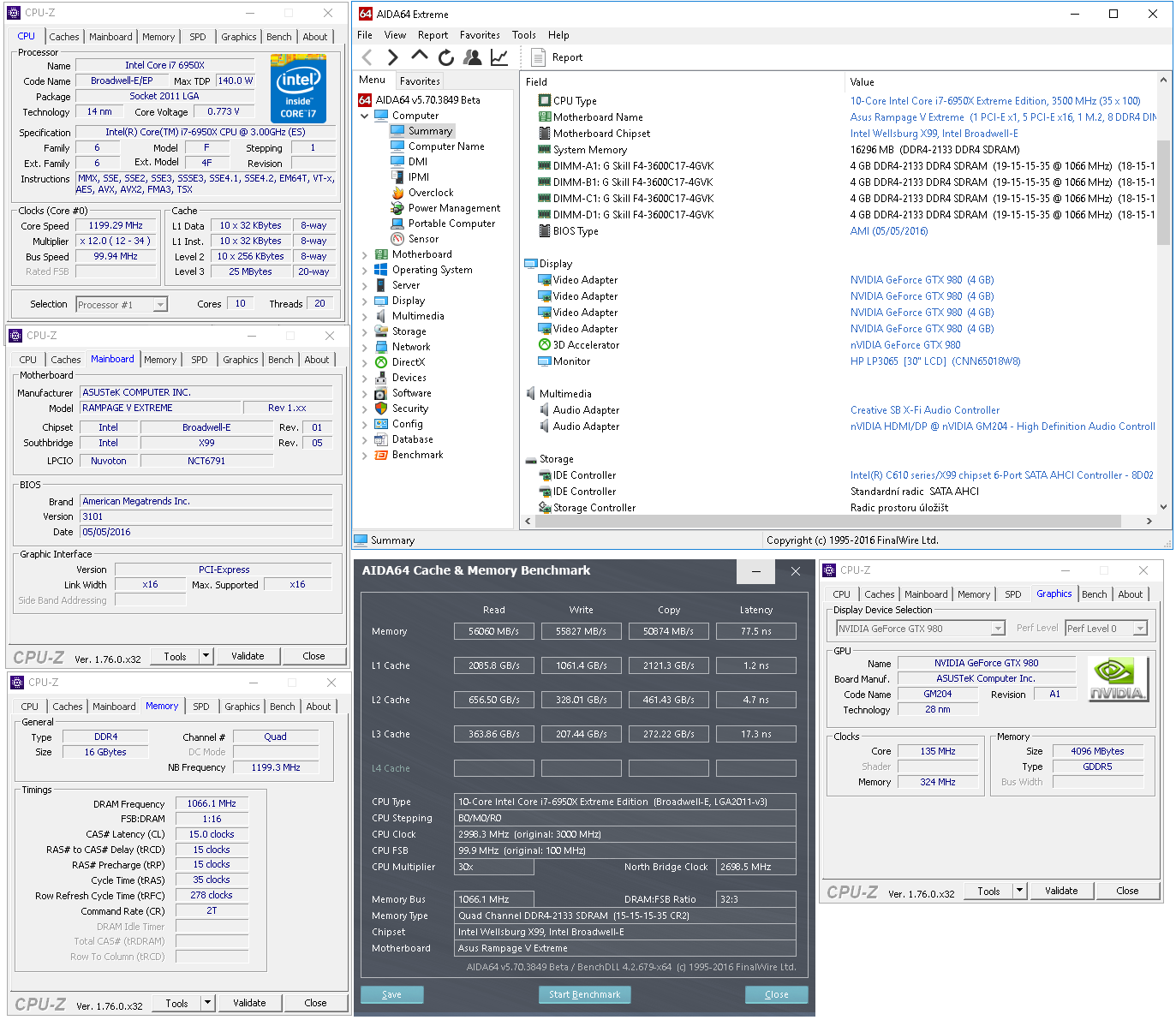The height and width of the screenshot is (1020, 1176).
Task: Click Close in AIDA64 benchmark window
Action: pyautogui.click(x=776, y=994)
